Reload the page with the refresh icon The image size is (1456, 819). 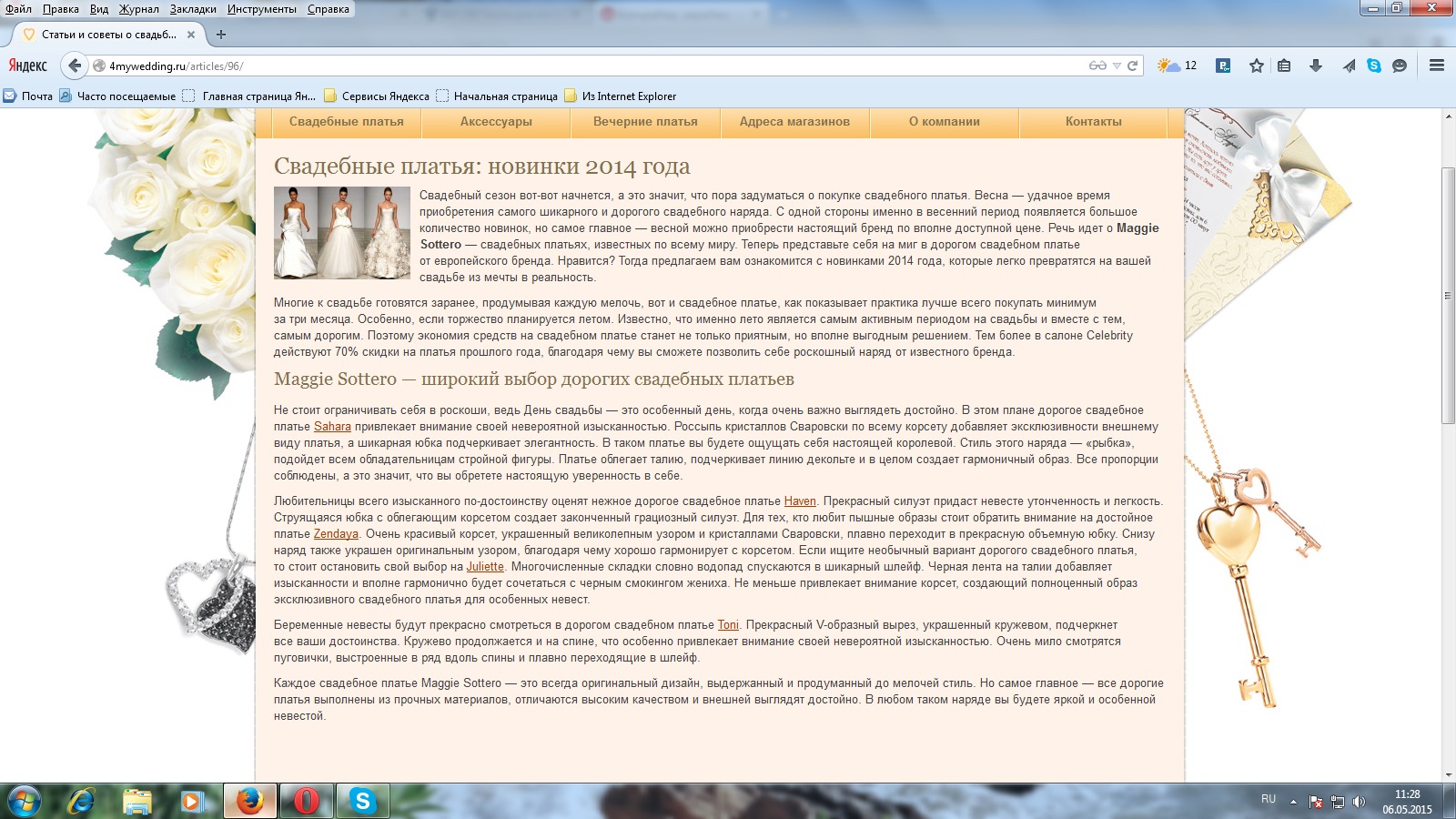point(1132,66)
